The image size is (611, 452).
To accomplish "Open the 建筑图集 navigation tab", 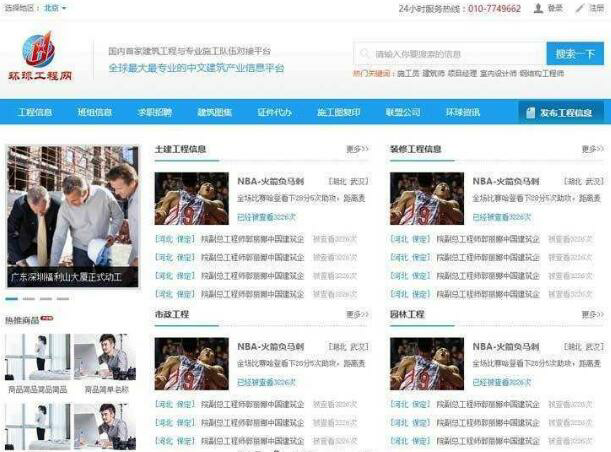I will point(212,113).
